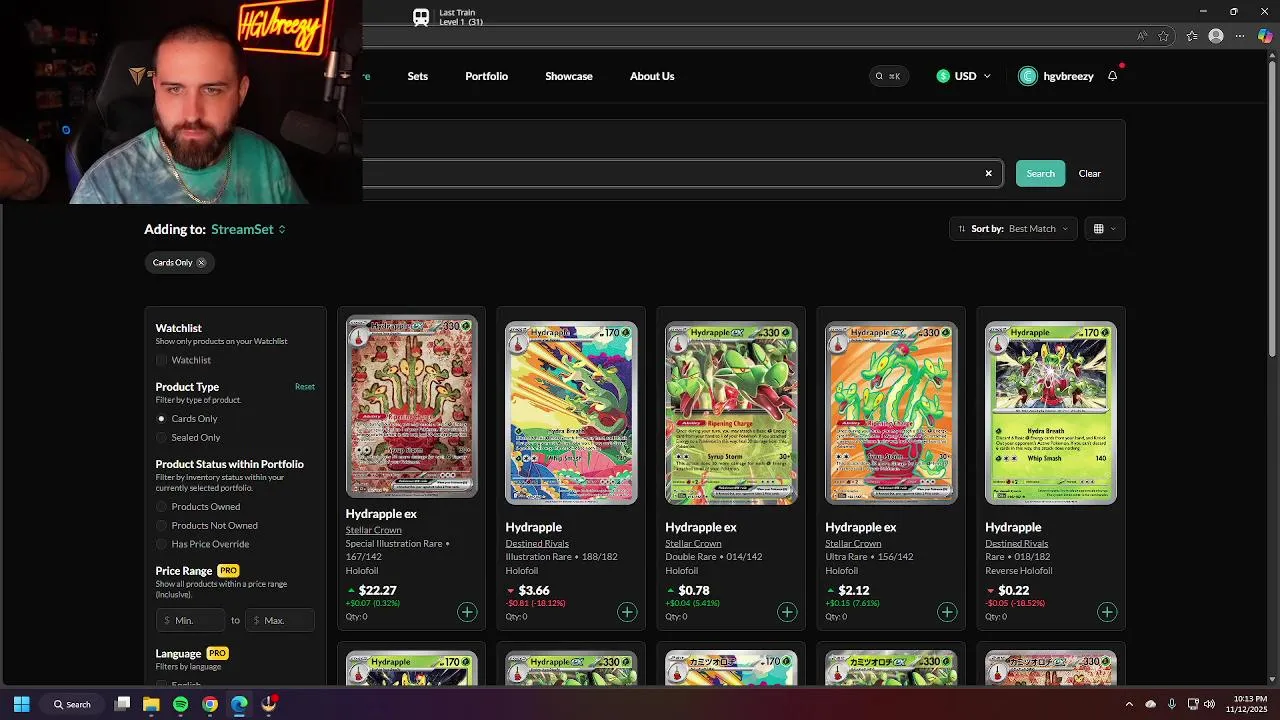This screenshot has height=720, width=1280.
Task: Open Edge browser profile icon
Action: coord(1216,36)
